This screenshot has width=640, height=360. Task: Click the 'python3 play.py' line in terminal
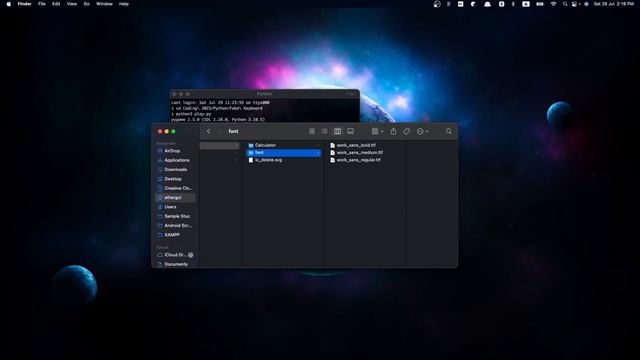(x=193, y=114)
